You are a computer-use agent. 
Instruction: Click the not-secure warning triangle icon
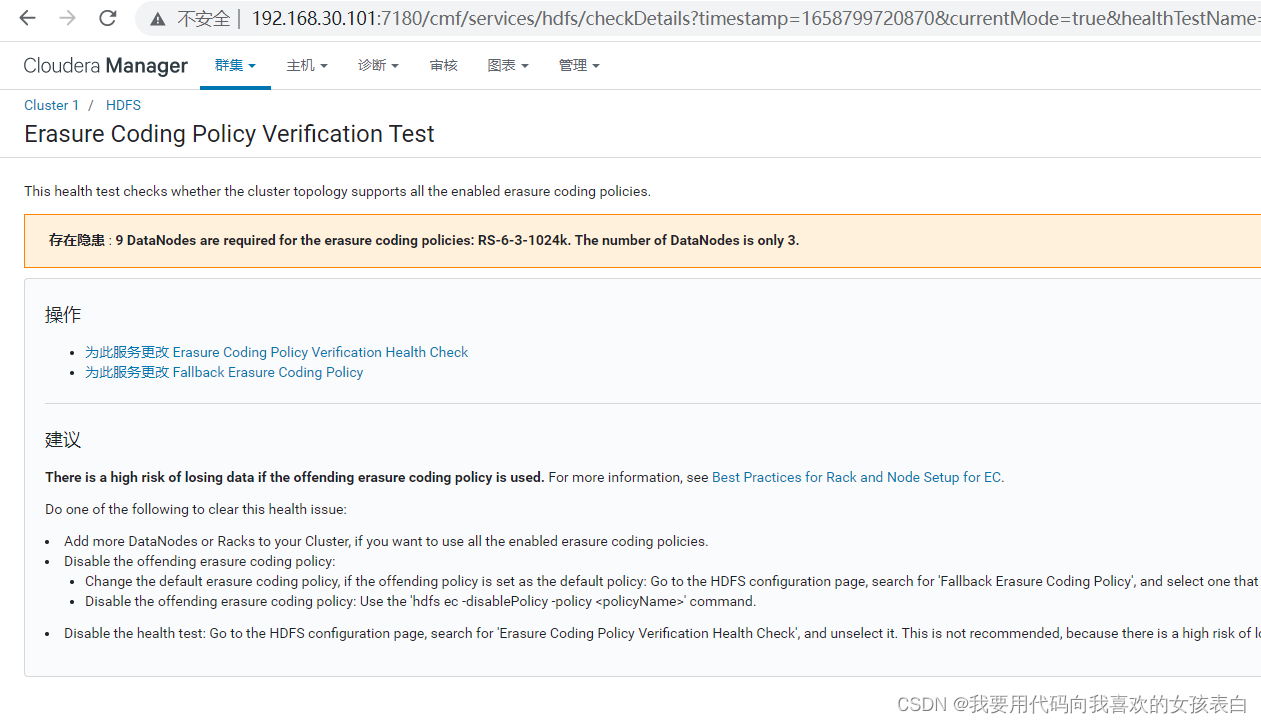[x=156, y=19]
